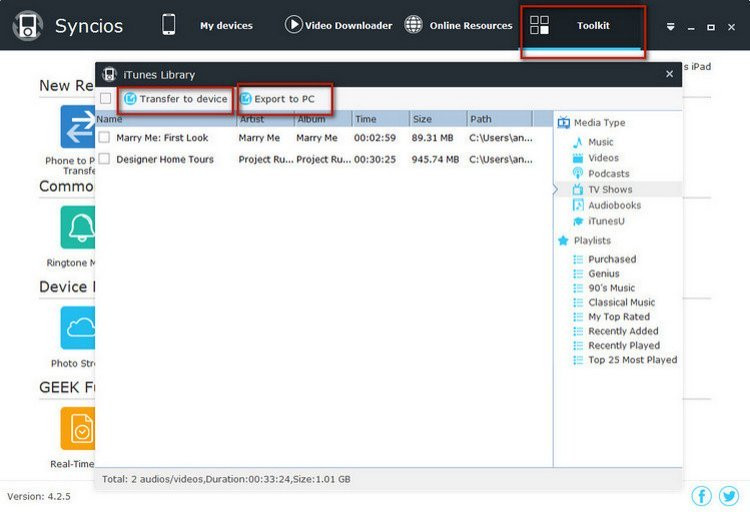The width and height of the screenshot is (750, 515).
Task: Click the 00:02:59 time cell
Action: pyautogui.click(x=375, y=138)
